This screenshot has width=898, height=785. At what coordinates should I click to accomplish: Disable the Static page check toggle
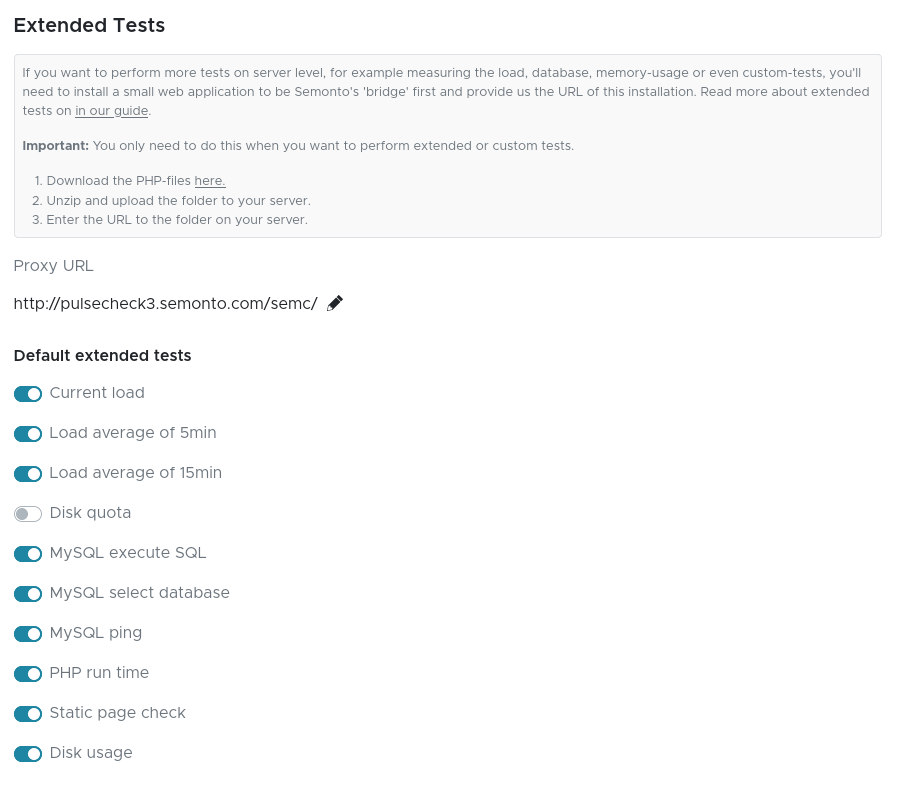coord(28,714)
